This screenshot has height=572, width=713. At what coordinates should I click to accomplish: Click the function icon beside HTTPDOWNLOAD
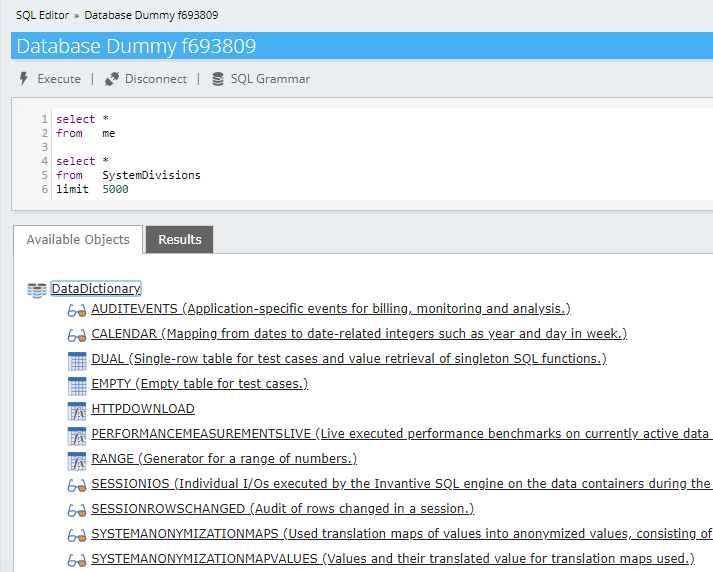click(77, 411)
